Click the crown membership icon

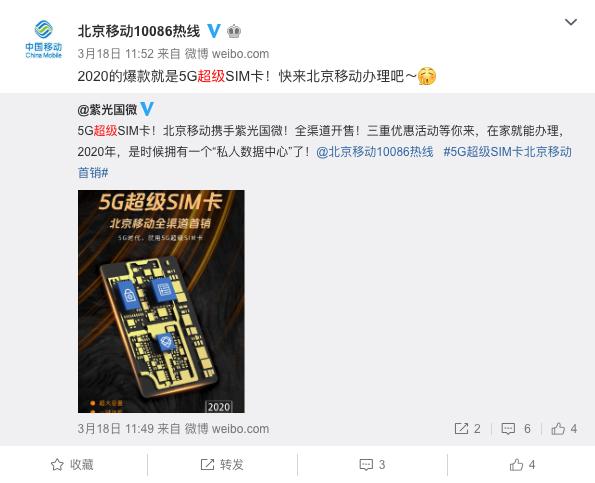(x=234, y=31)
